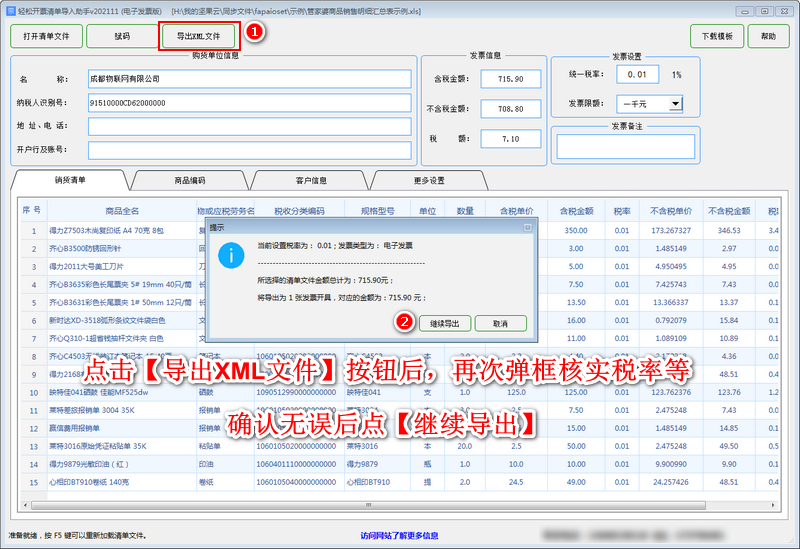Click the 访问网站了解更多信息 link
This screenshot has height=549, width=800.
[399, 535]
